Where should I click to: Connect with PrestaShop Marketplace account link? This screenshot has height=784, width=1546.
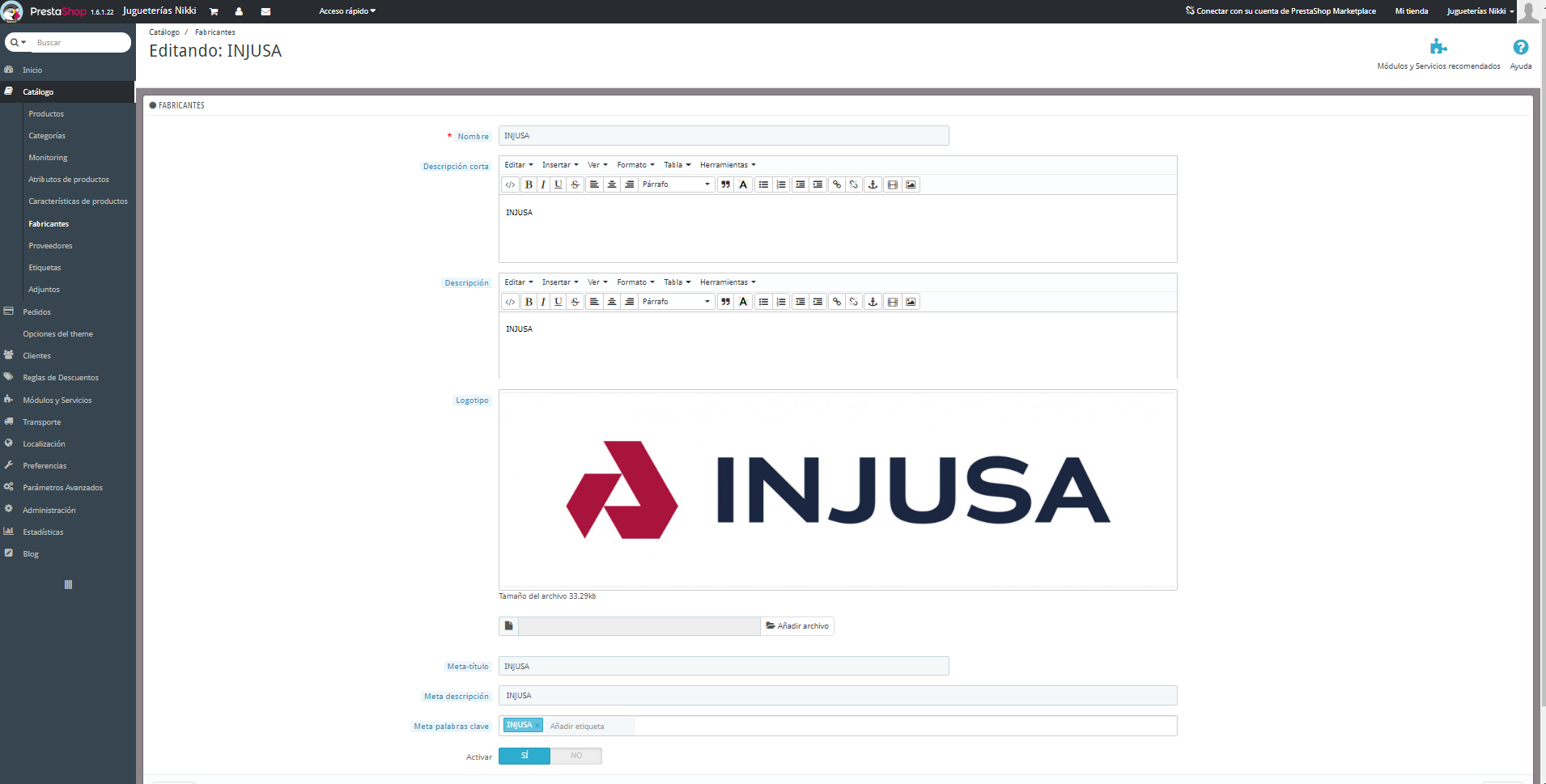(1281, 11)
